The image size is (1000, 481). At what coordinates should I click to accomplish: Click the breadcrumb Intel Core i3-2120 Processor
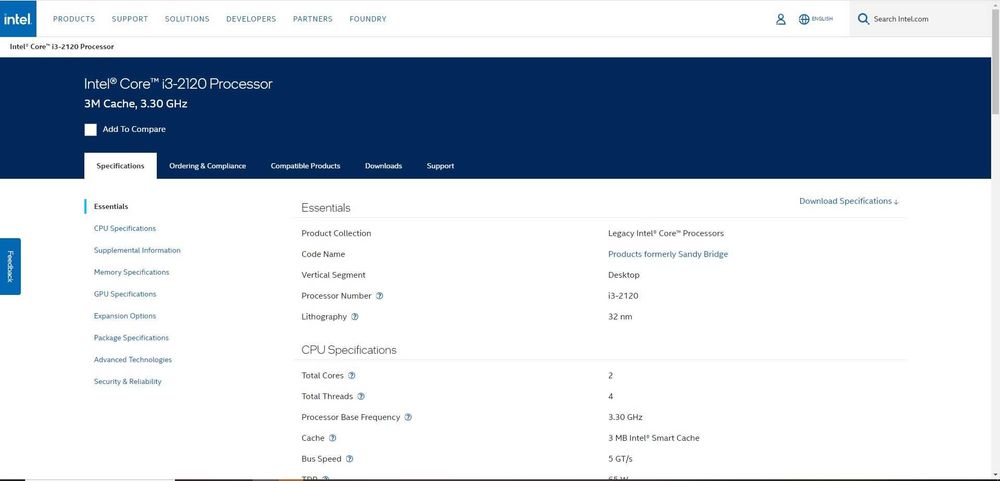tap(62, 47)
